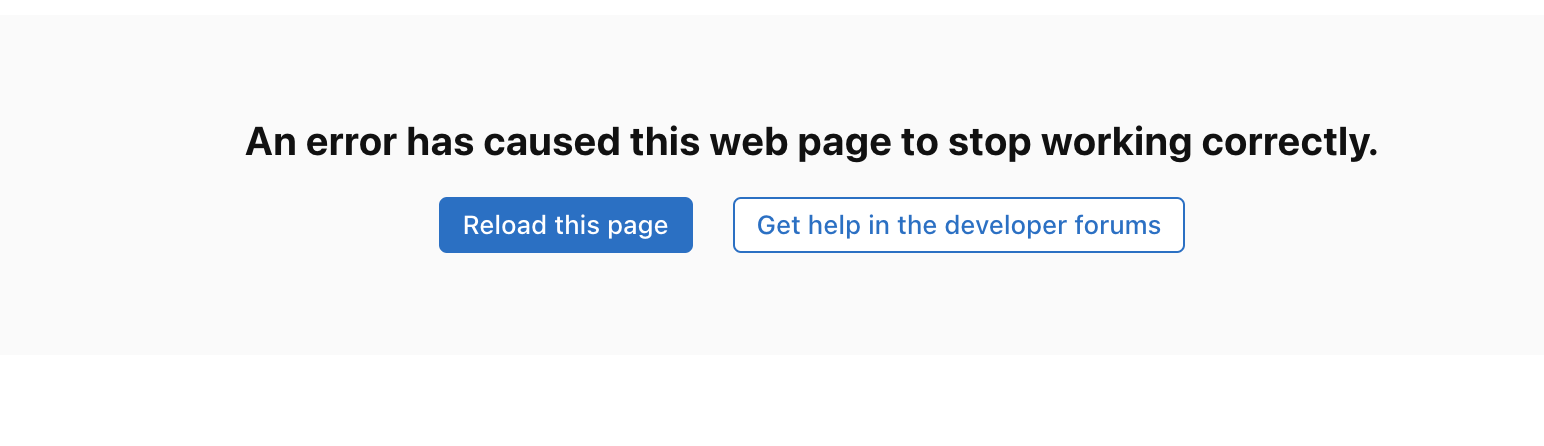This screenshot has height=446, width=1544.
Task: Click the white strip above the gray panel
Action: point(772,7)
